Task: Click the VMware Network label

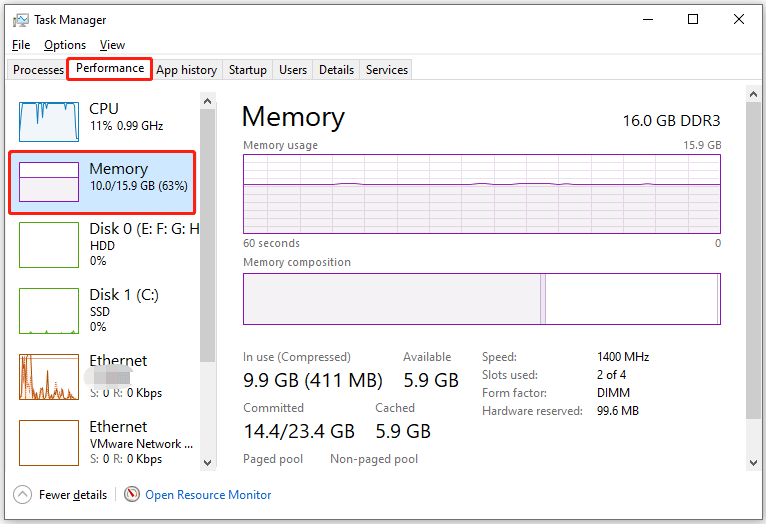Action: point(142,444)
